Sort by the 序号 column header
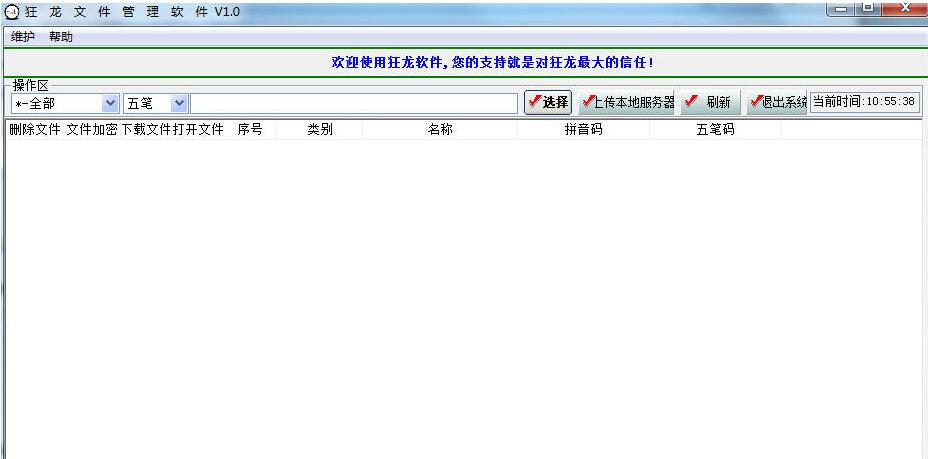The image size is (928, 459). [250, 130]
